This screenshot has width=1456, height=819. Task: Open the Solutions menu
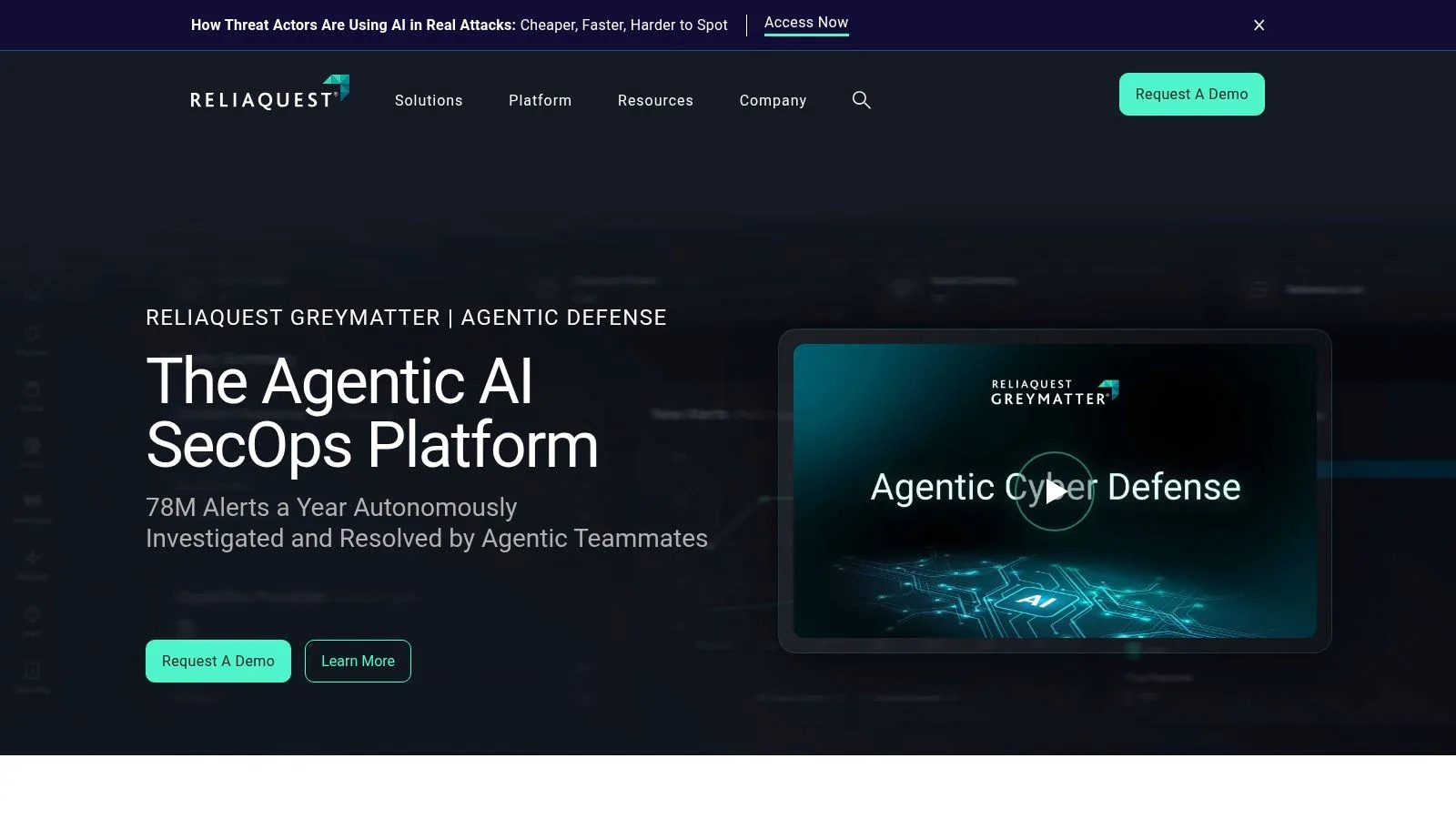tap(429, 100)
